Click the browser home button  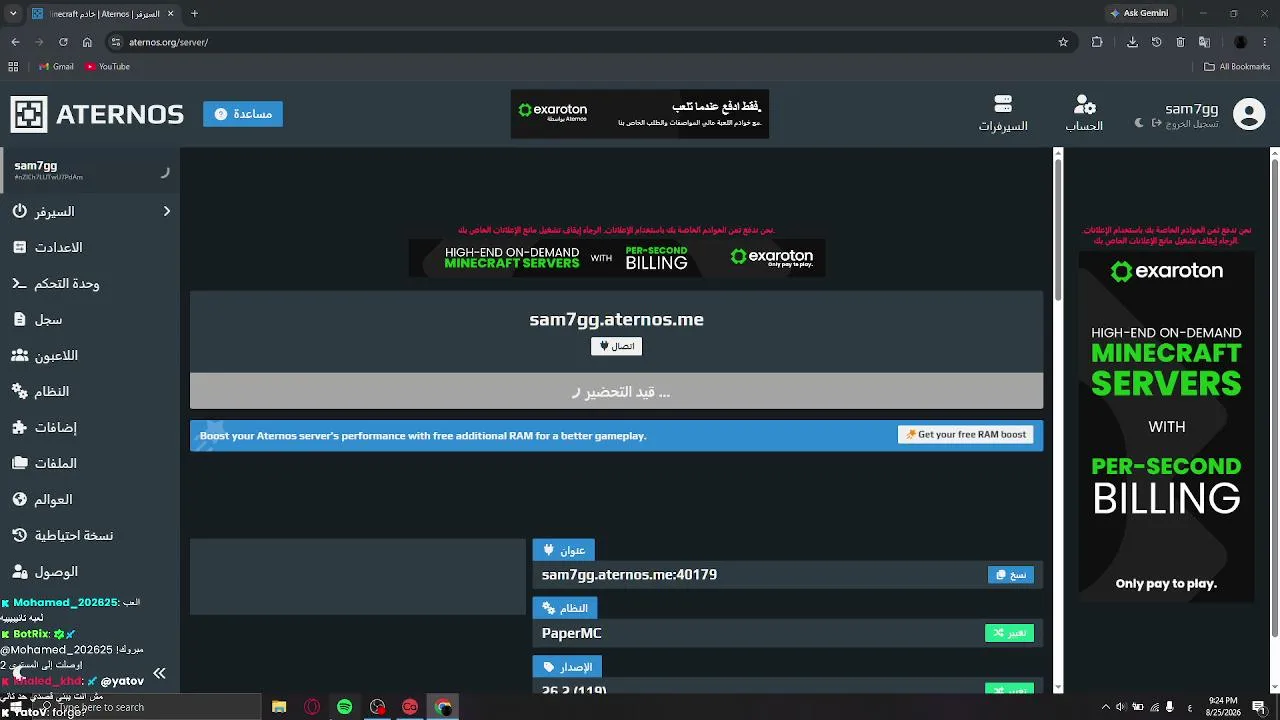coord(87,42)
